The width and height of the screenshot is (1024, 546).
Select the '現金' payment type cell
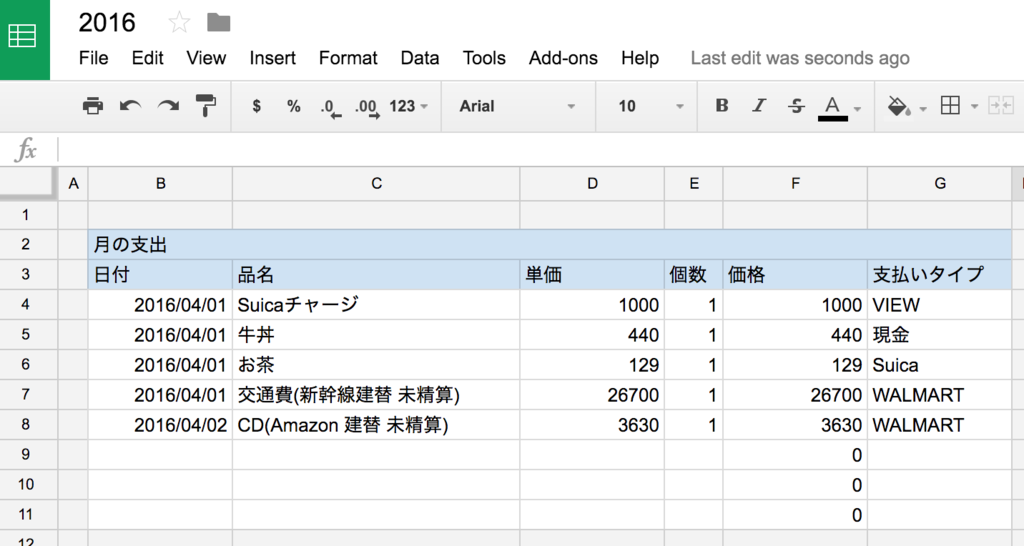coord(940,334)
